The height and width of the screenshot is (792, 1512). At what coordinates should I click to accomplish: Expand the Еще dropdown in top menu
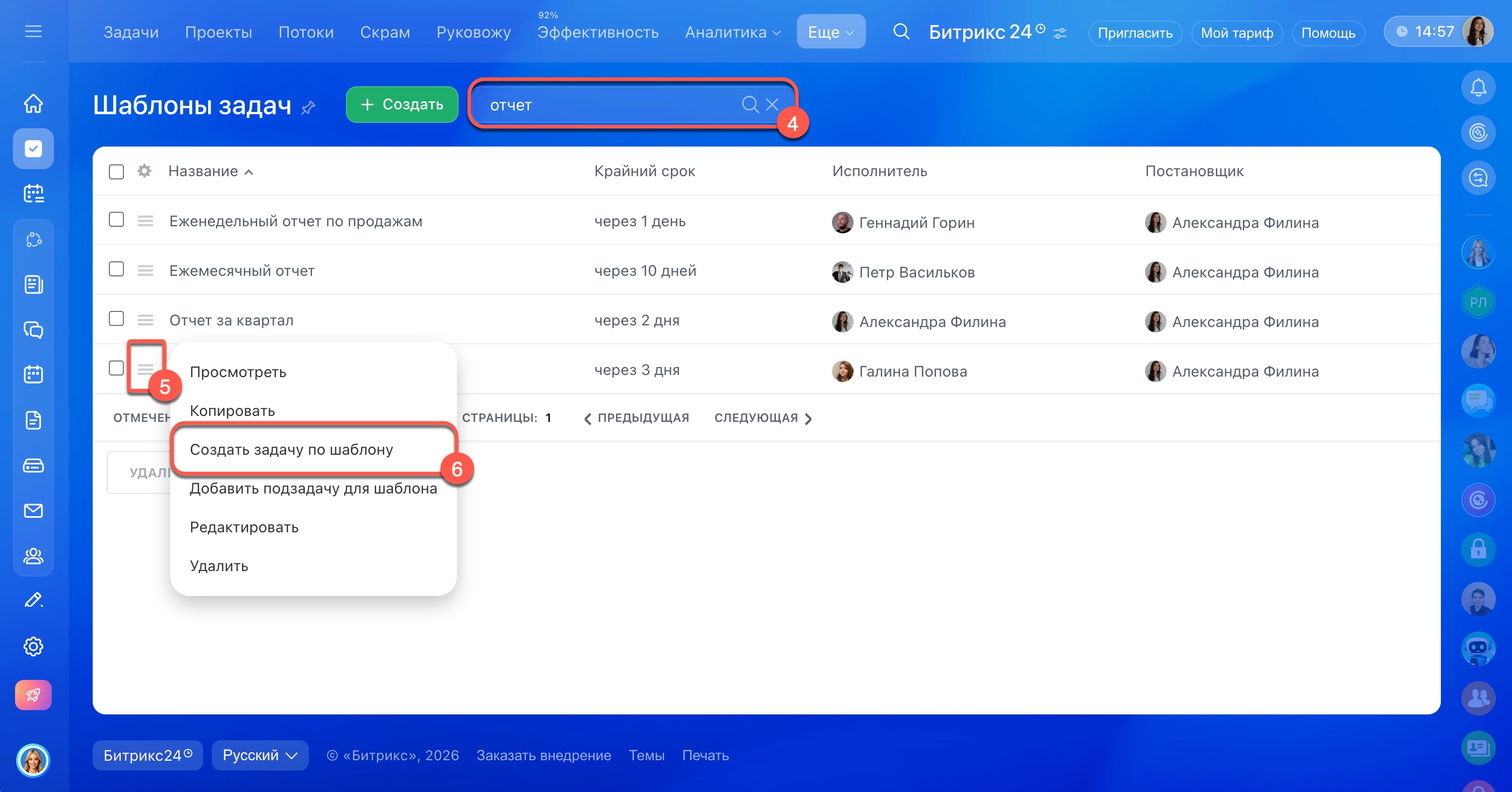(830, 32)
